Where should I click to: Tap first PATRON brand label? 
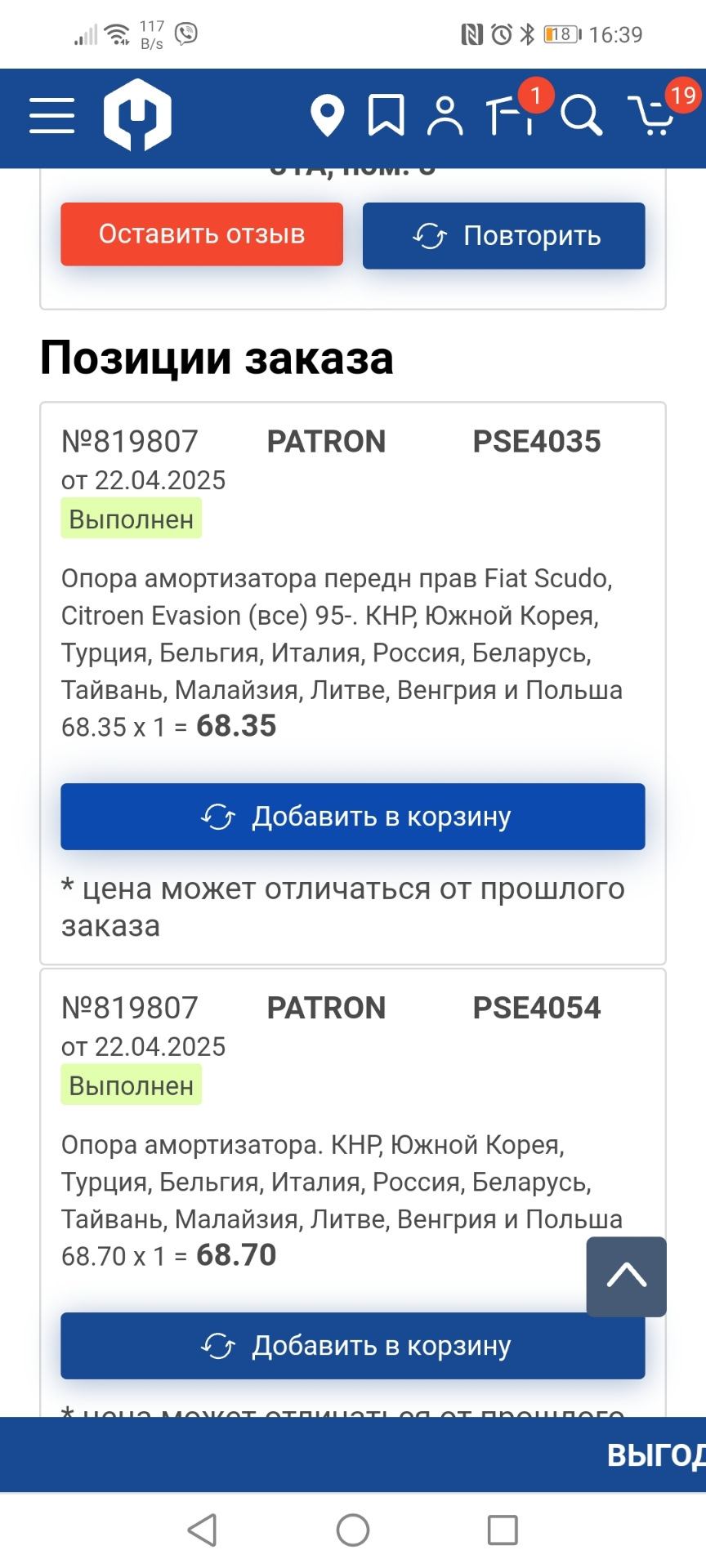[x=326, y=442]
